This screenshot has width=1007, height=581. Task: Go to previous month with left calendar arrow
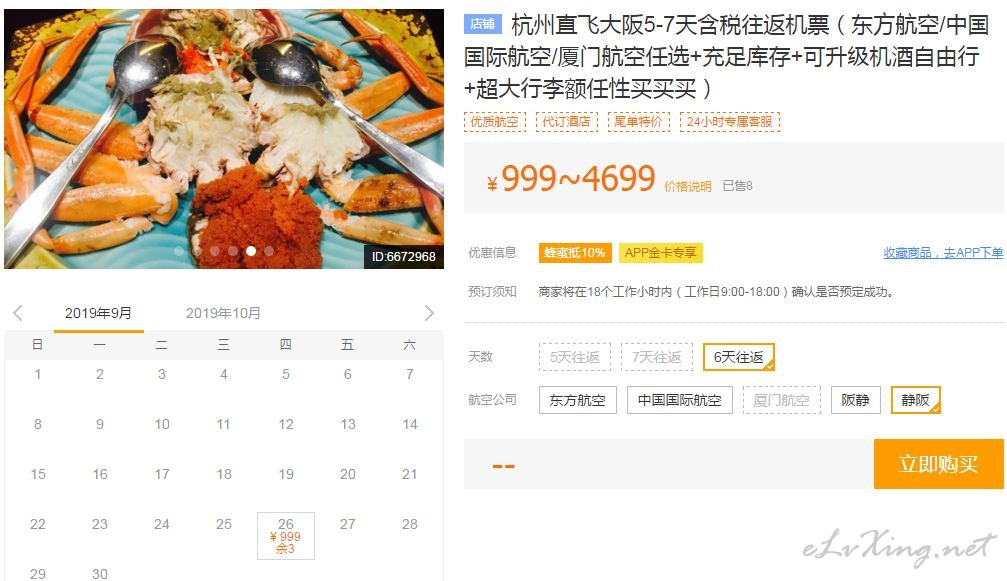click(18, 313)
